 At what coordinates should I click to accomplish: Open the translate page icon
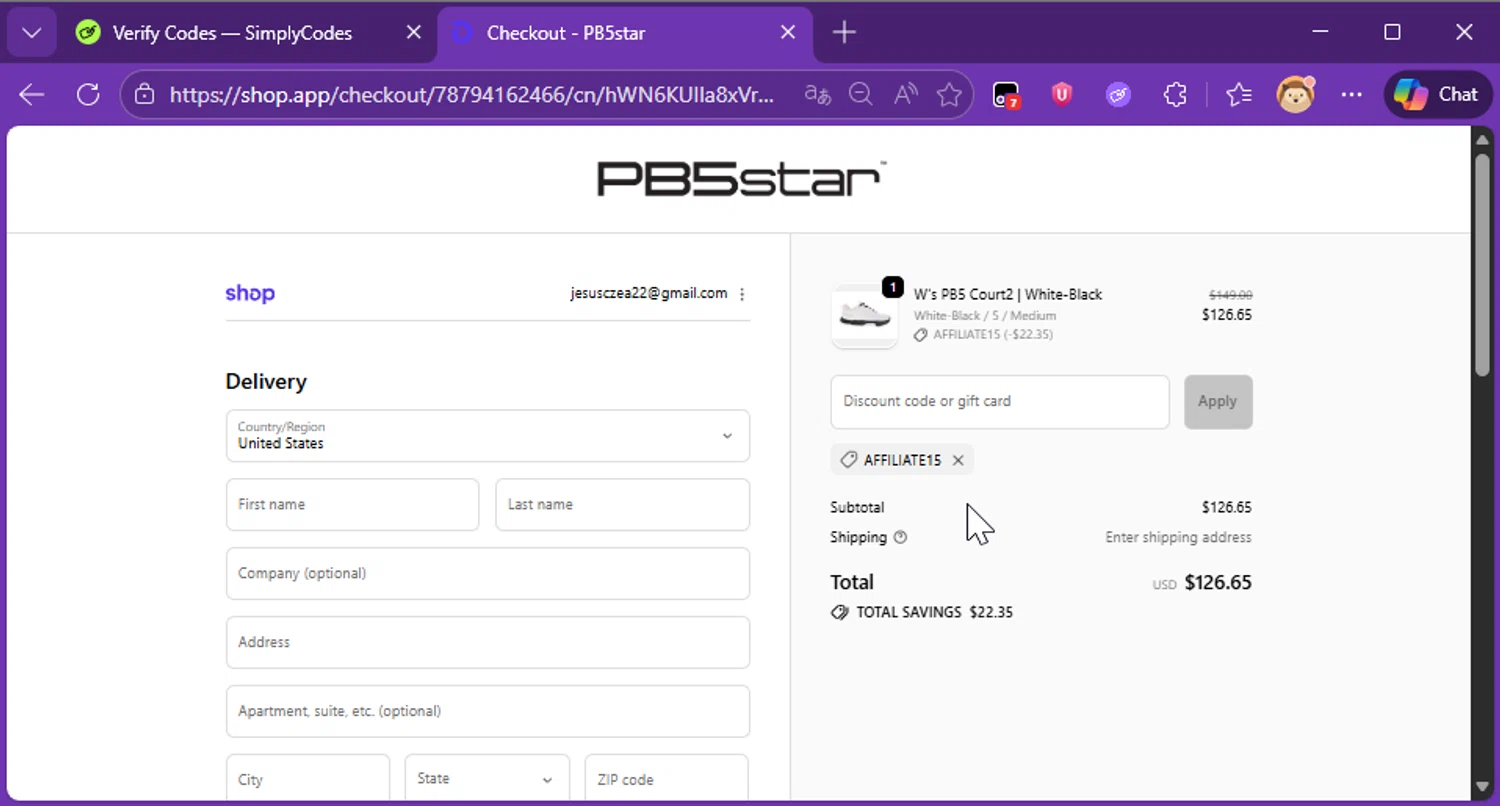(818, 95)
